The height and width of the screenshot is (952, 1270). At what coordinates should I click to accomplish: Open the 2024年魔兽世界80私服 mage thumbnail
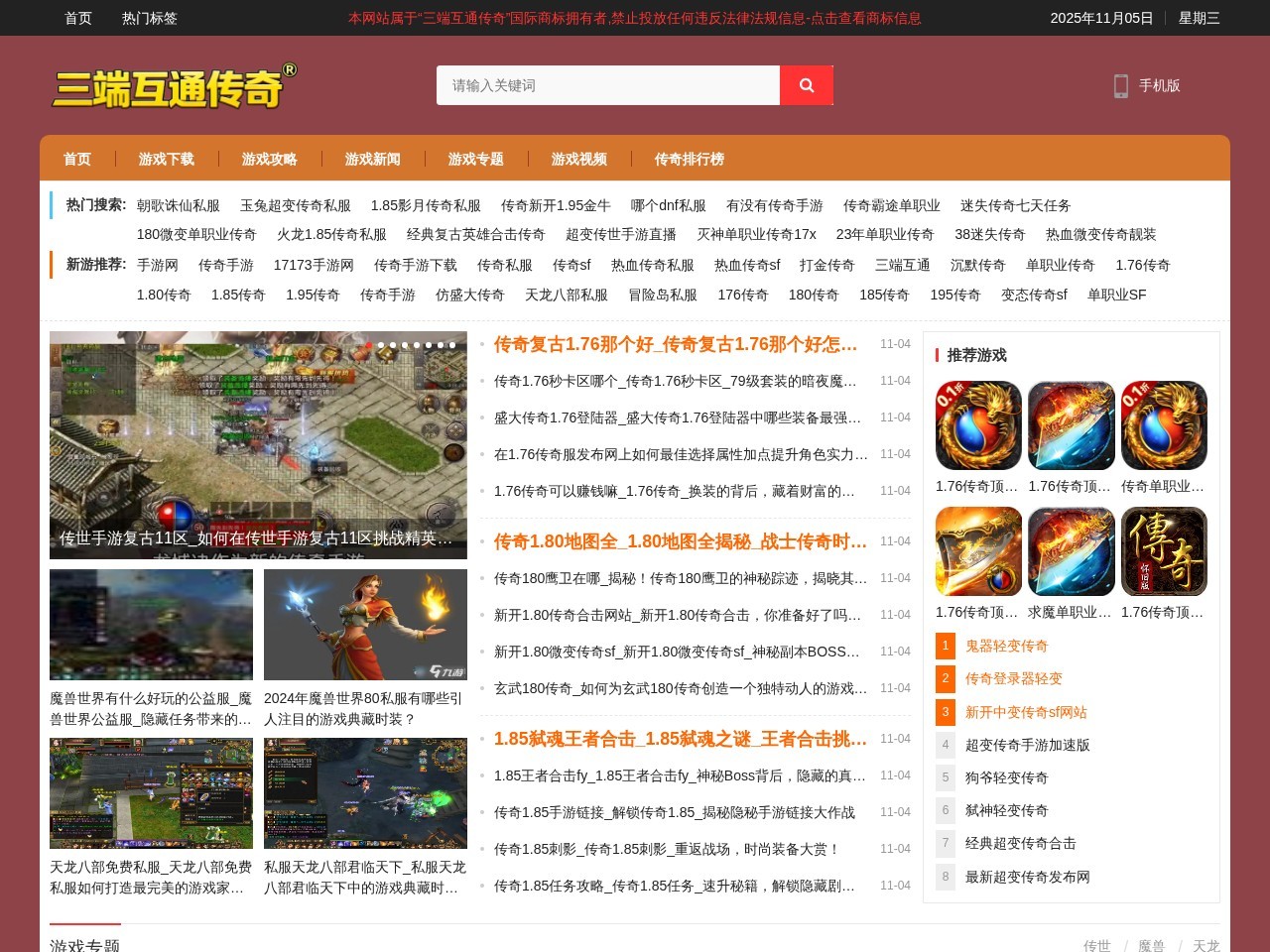pyautogui.click(x=365, y=625)
